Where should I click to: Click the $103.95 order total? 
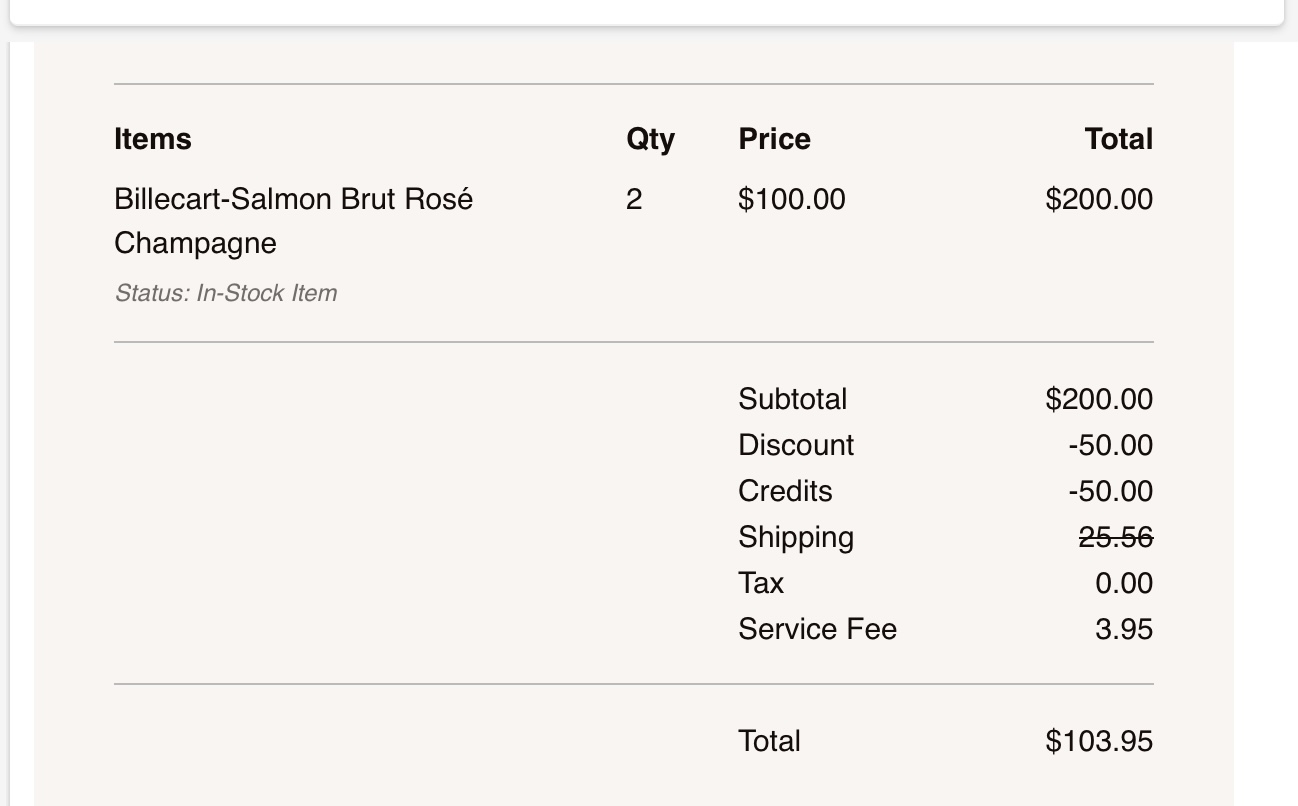click(x=1098, y=741)
